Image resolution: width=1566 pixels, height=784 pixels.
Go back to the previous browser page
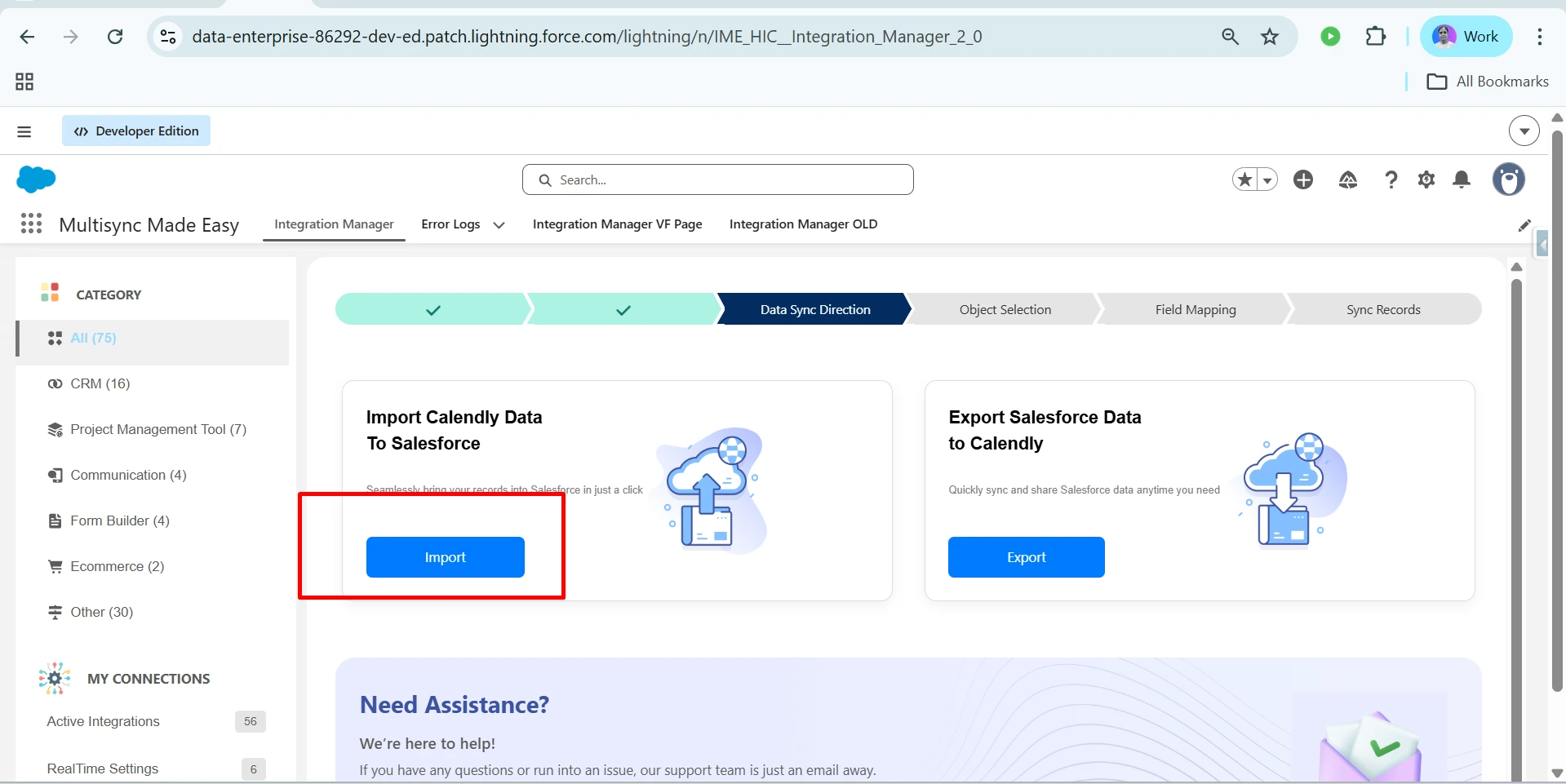point(27,37)
